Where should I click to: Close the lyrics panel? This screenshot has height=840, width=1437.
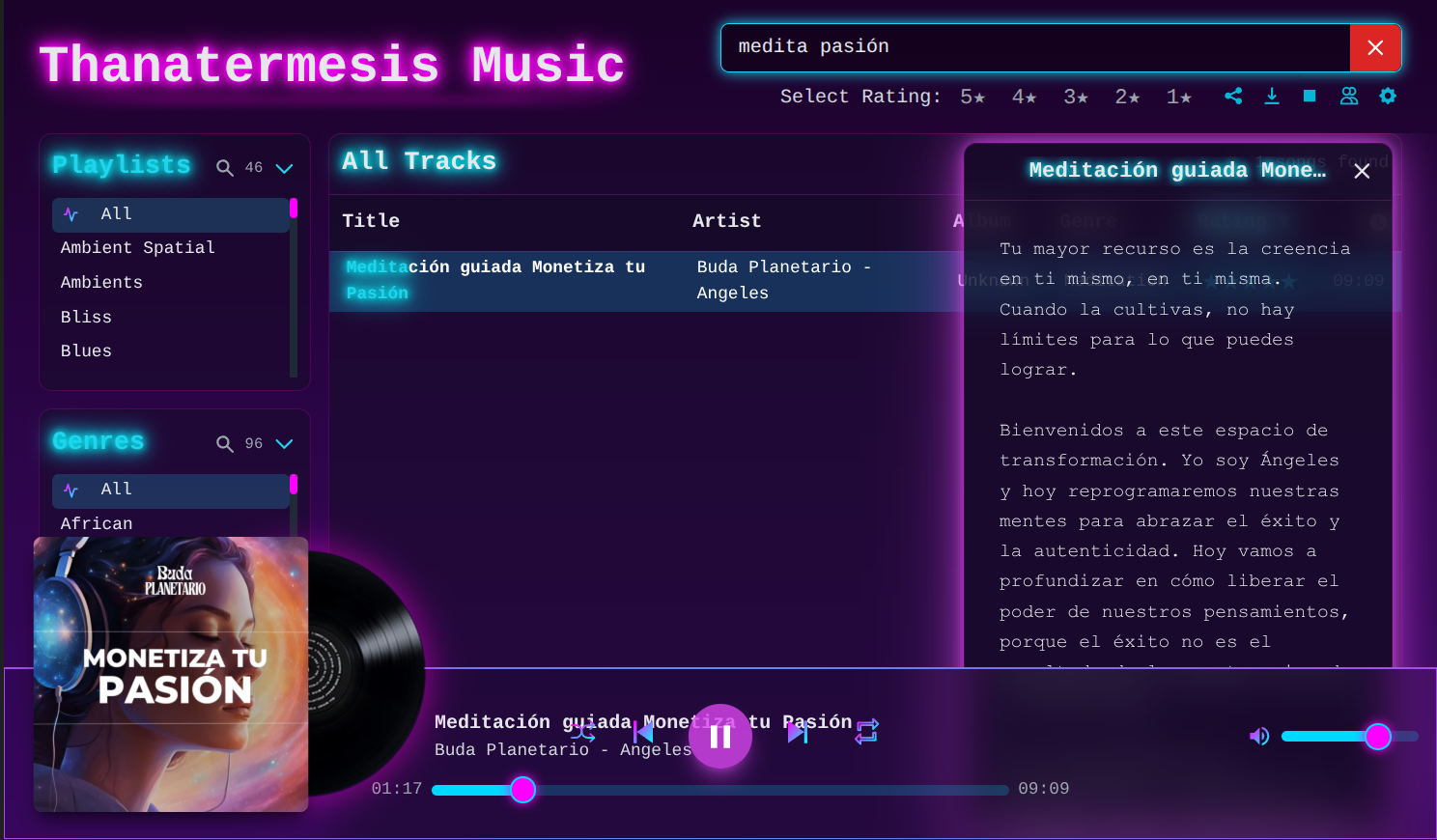[1362, 171]
